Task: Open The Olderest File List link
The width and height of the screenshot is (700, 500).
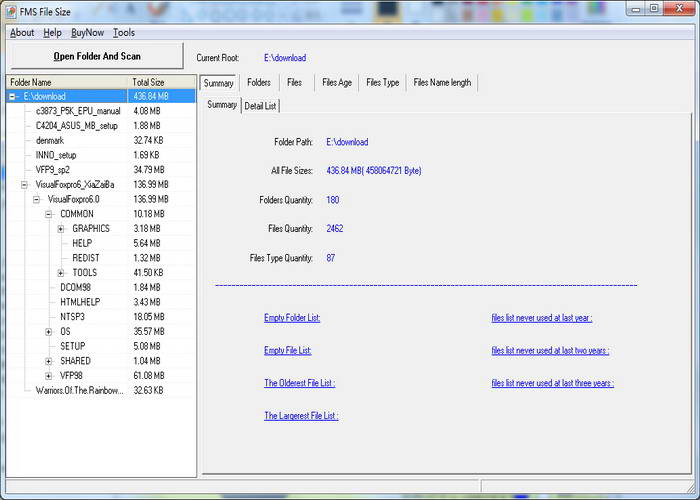Action: coord(300,383)
